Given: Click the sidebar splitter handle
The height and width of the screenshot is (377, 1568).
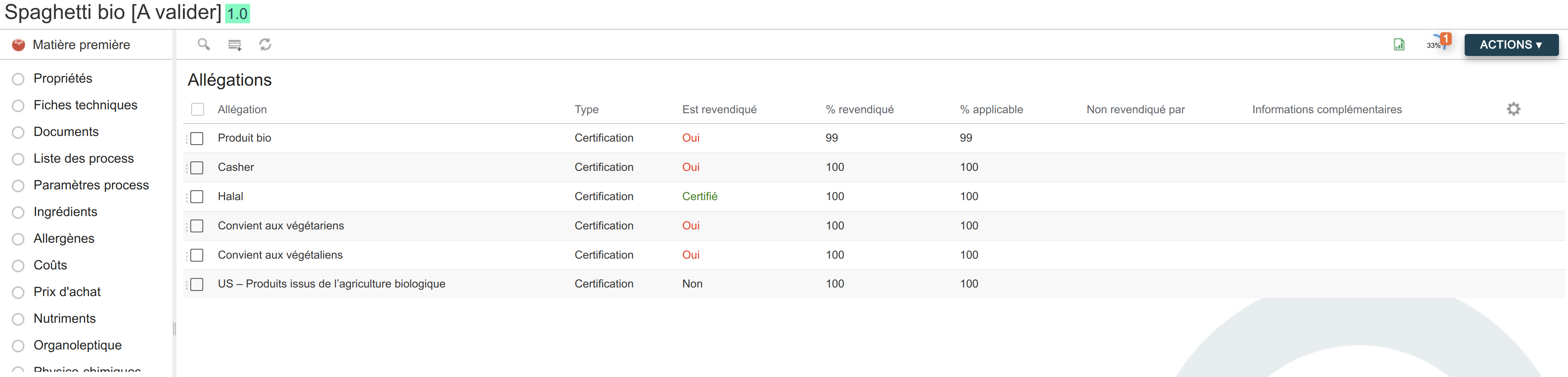Looking at the screenshot, I should [174, 329].
